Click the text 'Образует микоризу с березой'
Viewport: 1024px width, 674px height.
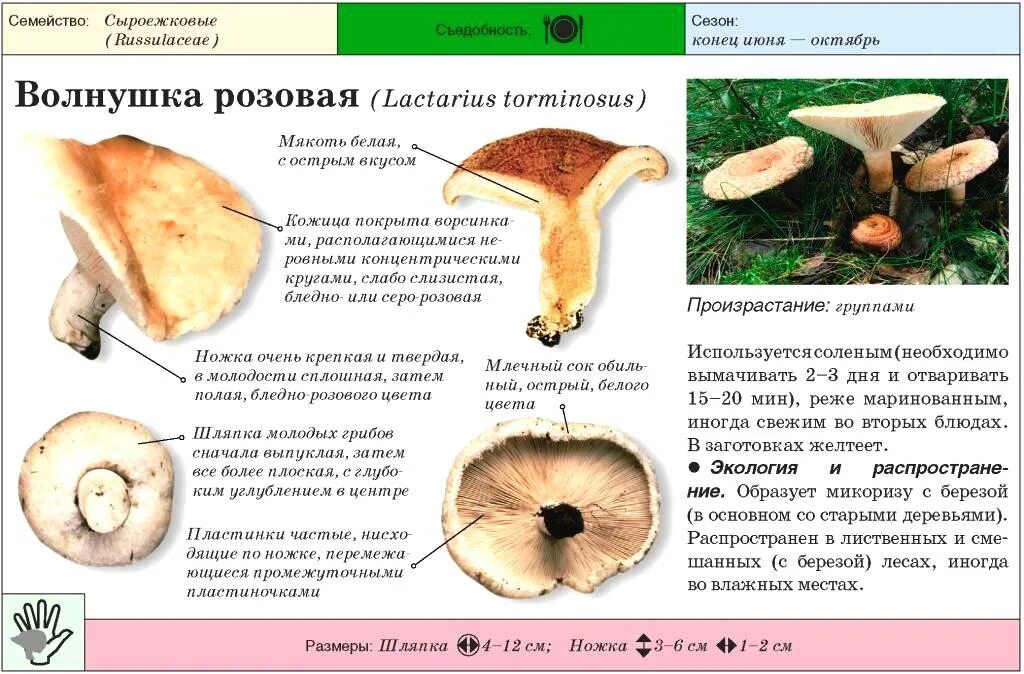[872, 492]
